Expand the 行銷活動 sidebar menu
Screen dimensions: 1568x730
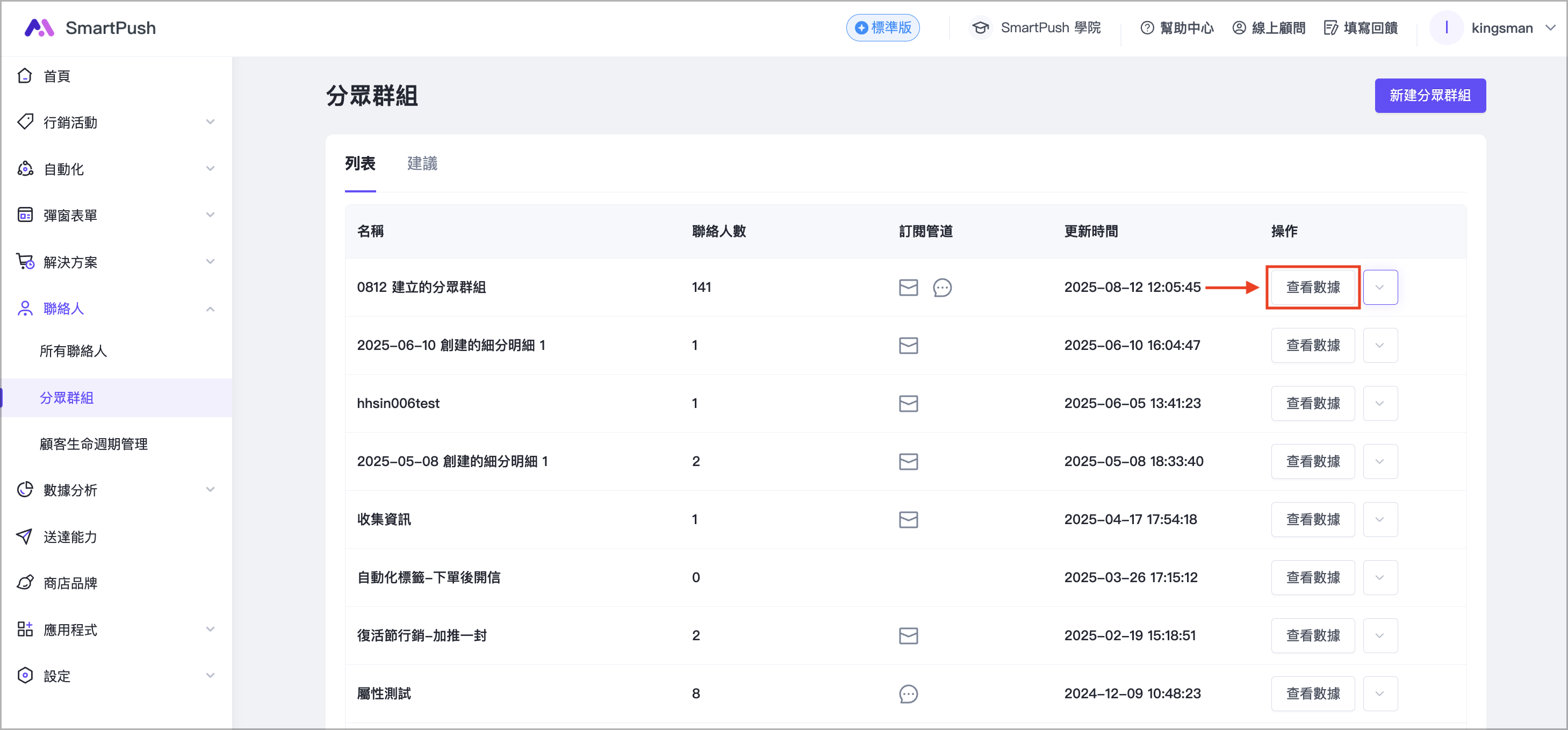[x=210, y=123]
